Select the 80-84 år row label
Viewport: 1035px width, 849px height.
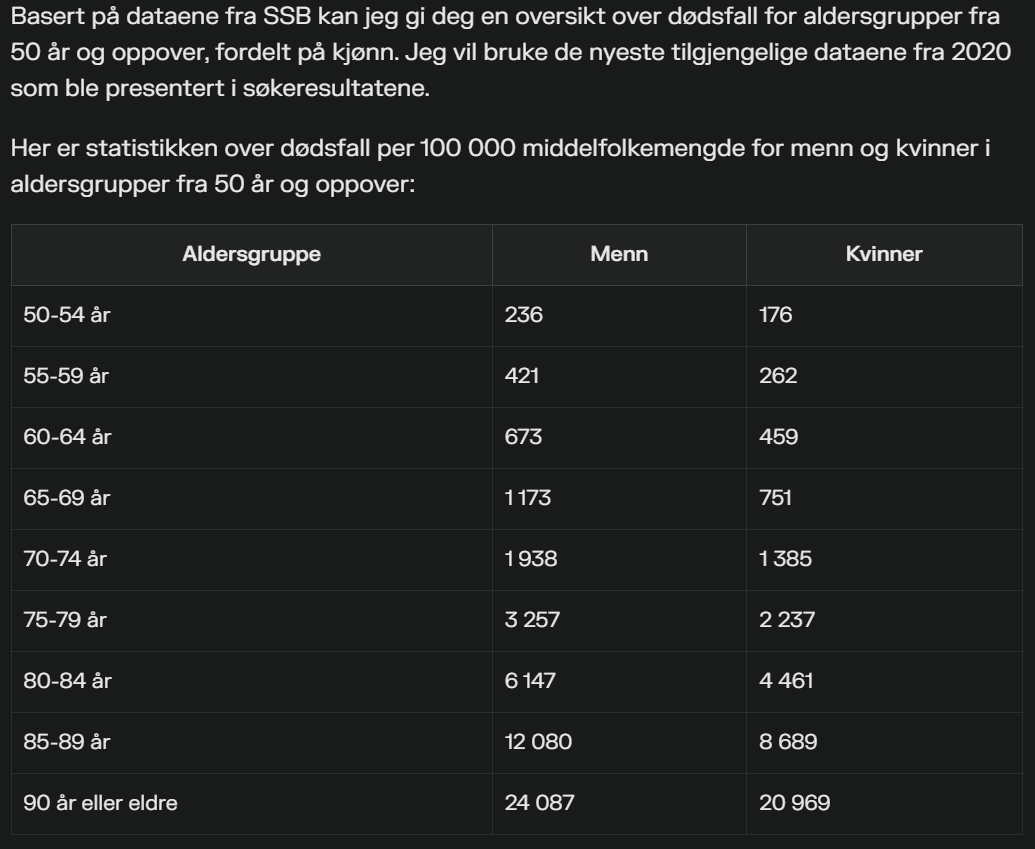(x=67, y=681)
